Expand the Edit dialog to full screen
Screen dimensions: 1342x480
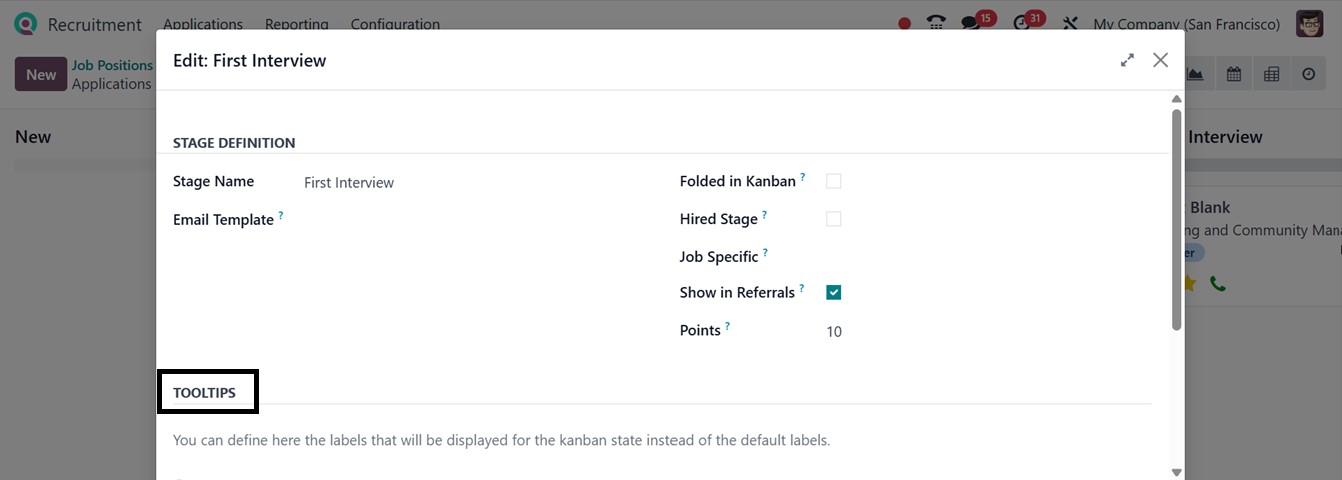tap(1127, 60)
